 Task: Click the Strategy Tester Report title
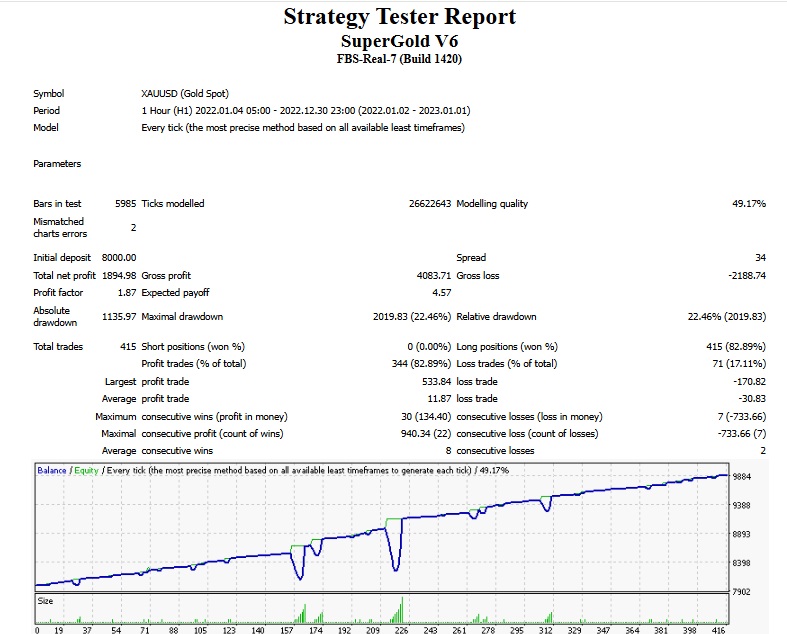tap(400, 16)
